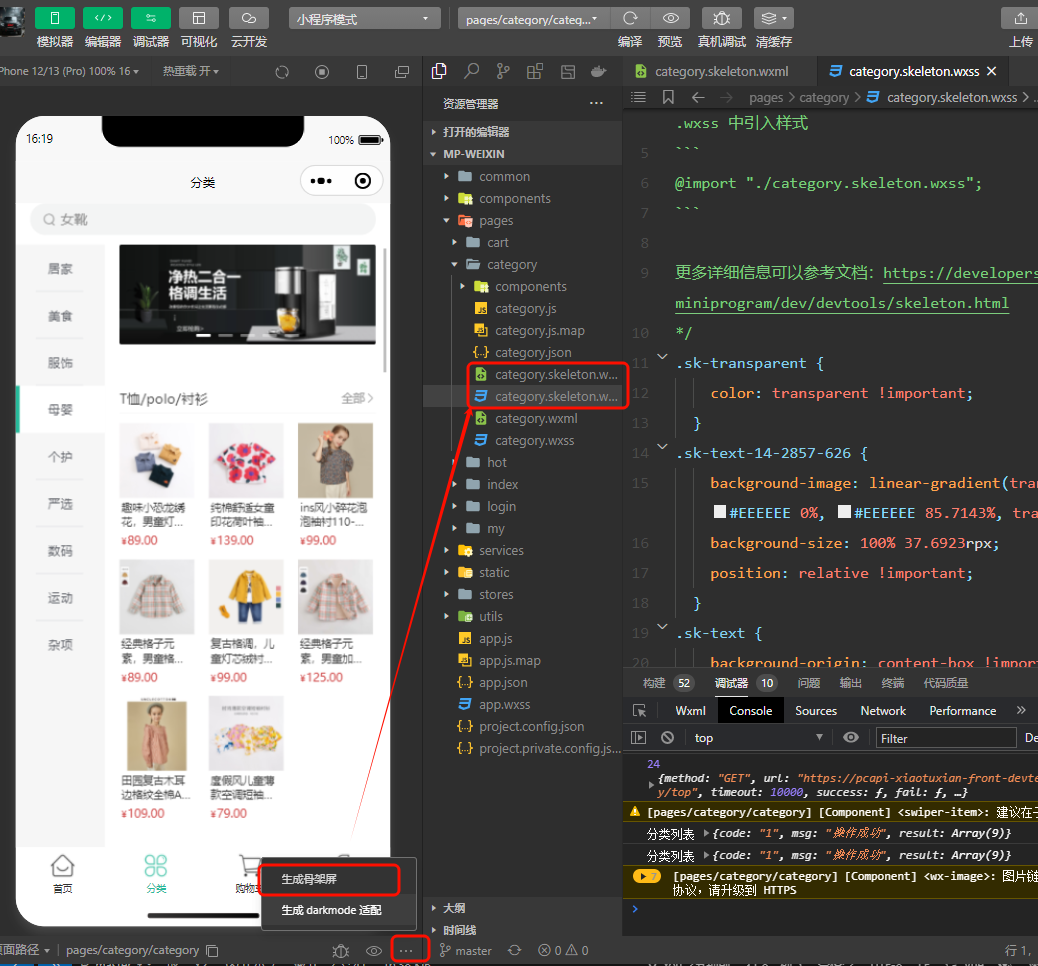
Task: Open the top context dropdown
Action: click(758, 738)
